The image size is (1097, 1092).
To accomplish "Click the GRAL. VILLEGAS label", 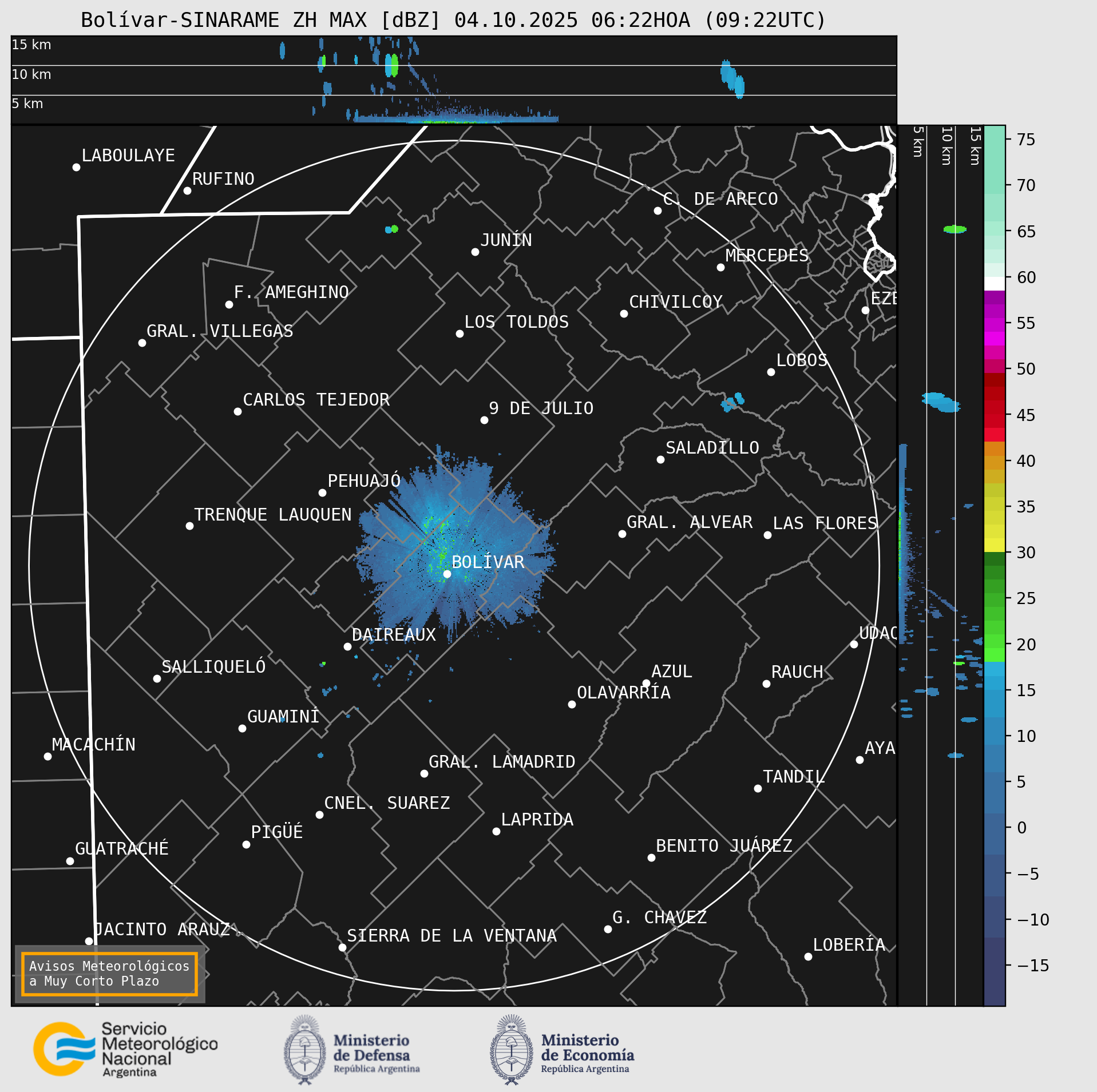I will click(220, 331).
